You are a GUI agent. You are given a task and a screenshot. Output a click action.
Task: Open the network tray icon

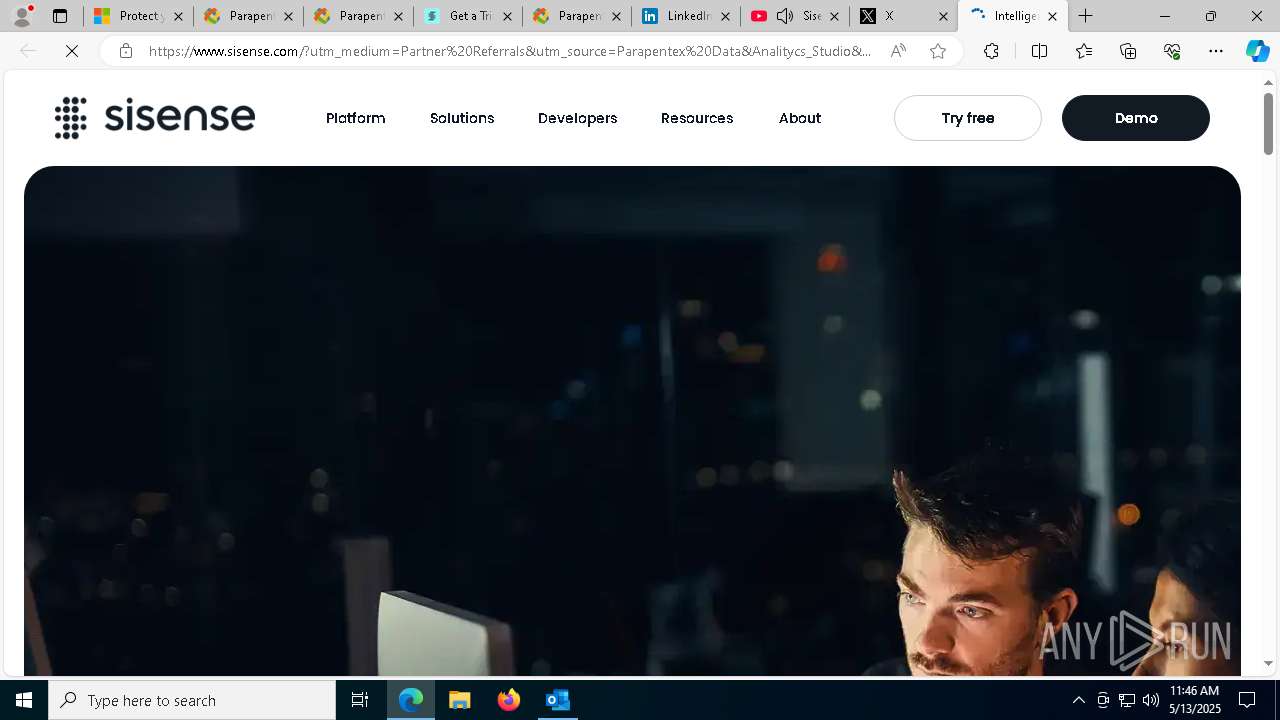(x=1127, y=700)
